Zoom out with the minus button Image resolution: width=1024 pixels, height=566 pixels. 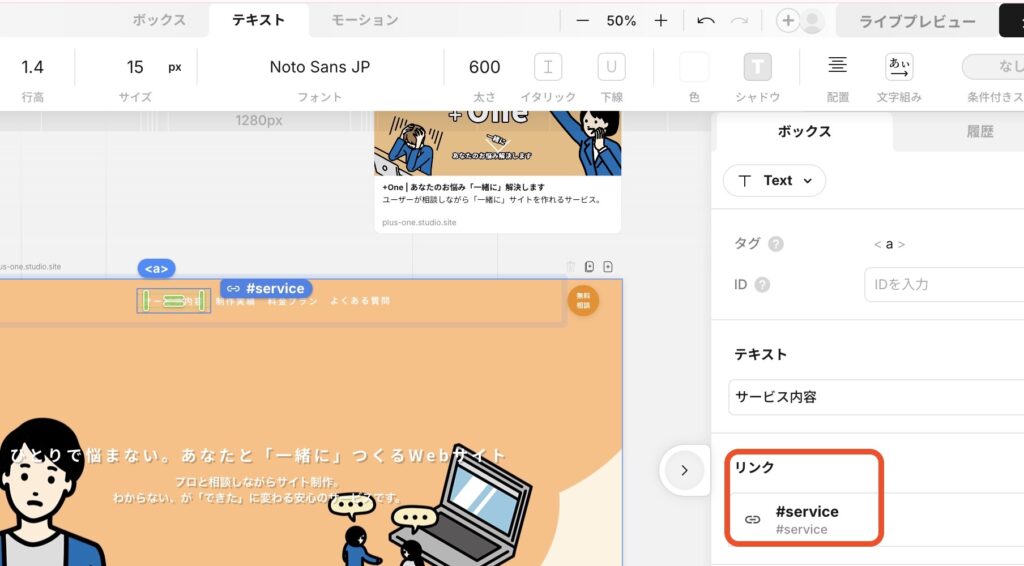(x=583, y=21)
